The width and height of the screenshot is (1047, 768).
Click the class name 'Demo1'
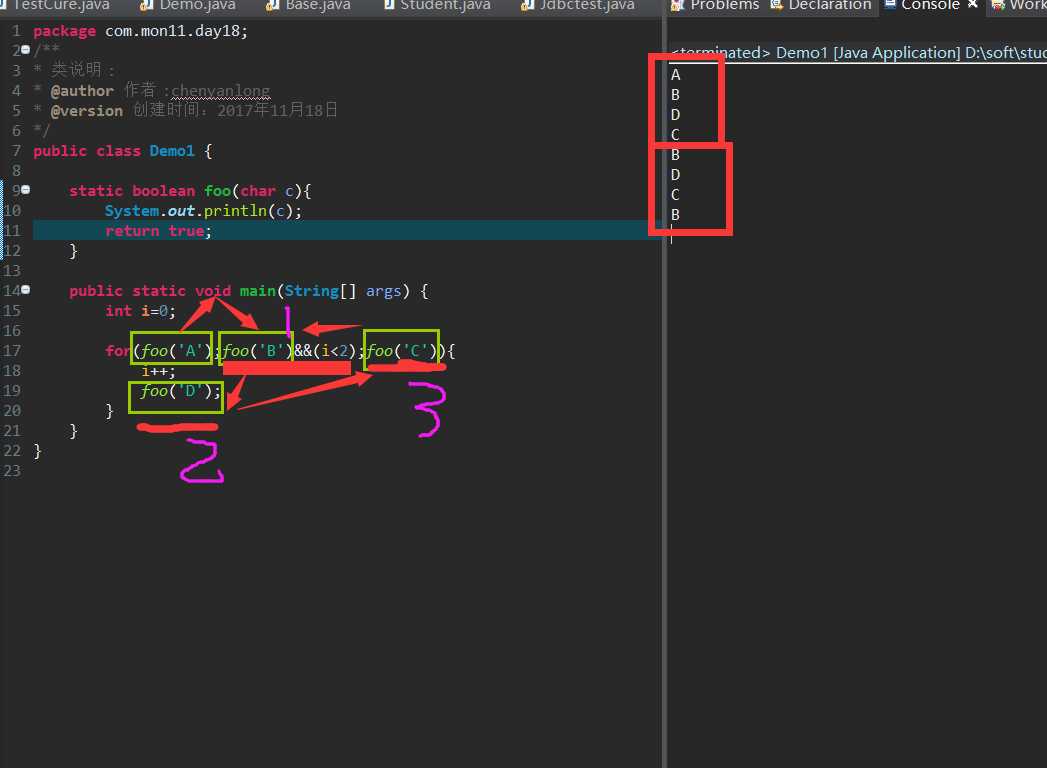[x=172, y=151]
